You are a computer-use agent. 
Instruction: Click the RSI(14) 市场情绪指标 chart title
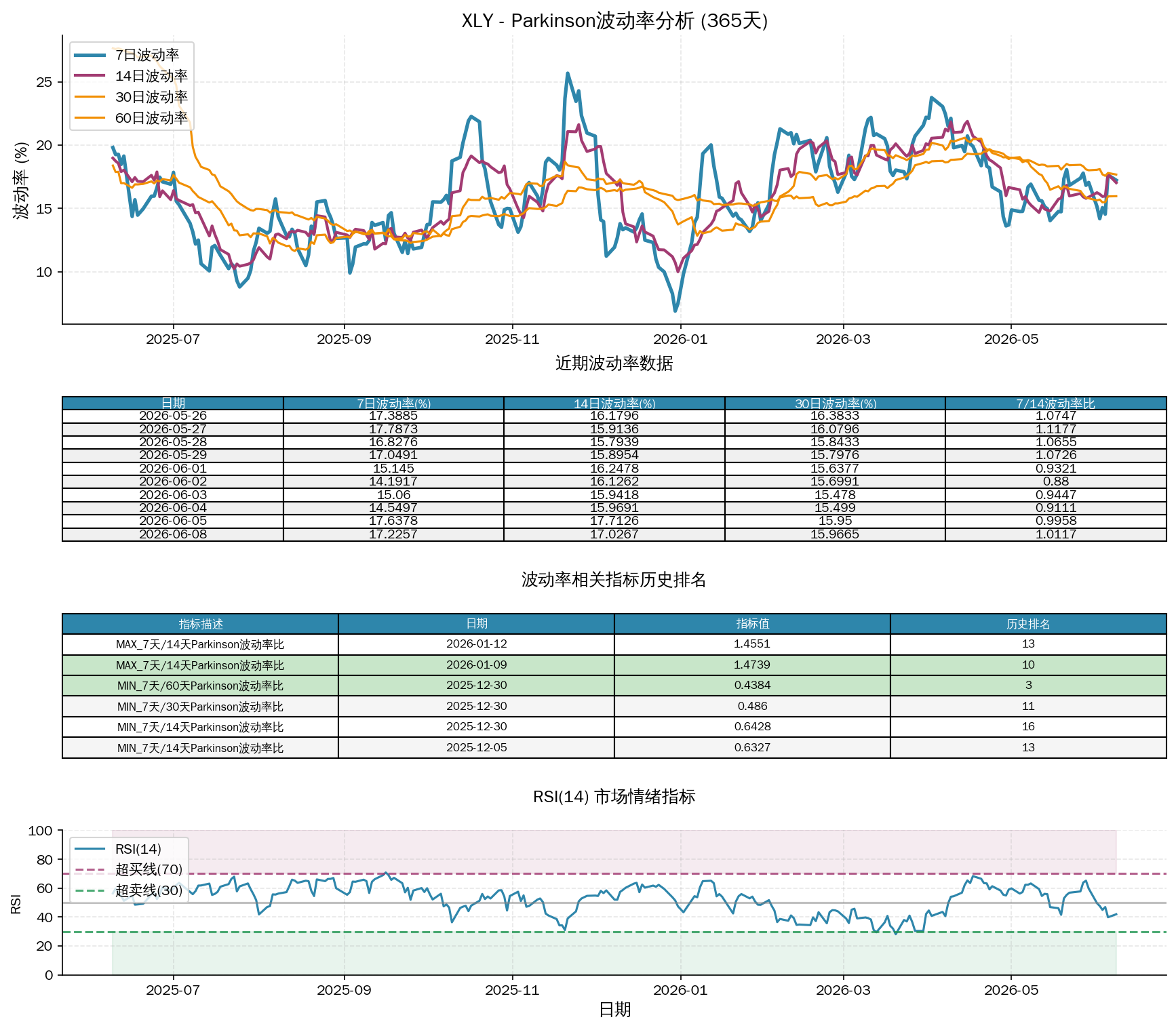point(614,796)
